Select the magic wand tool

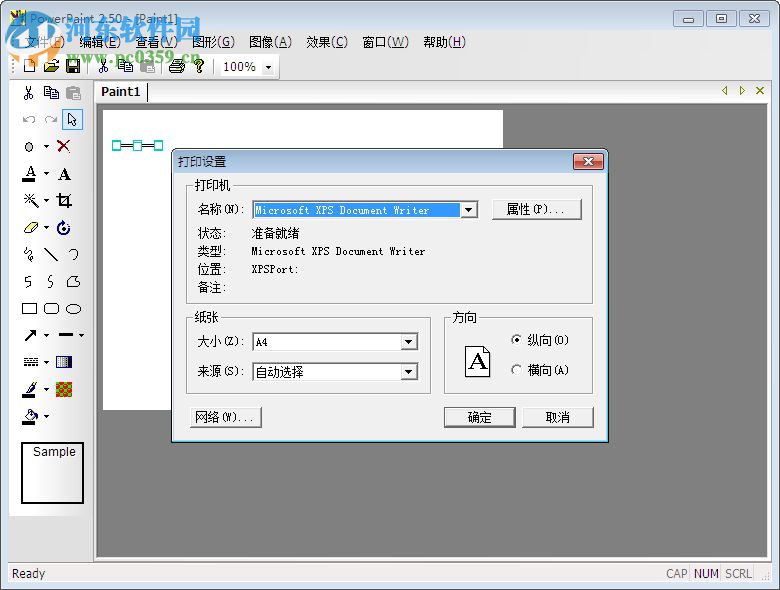31,200
